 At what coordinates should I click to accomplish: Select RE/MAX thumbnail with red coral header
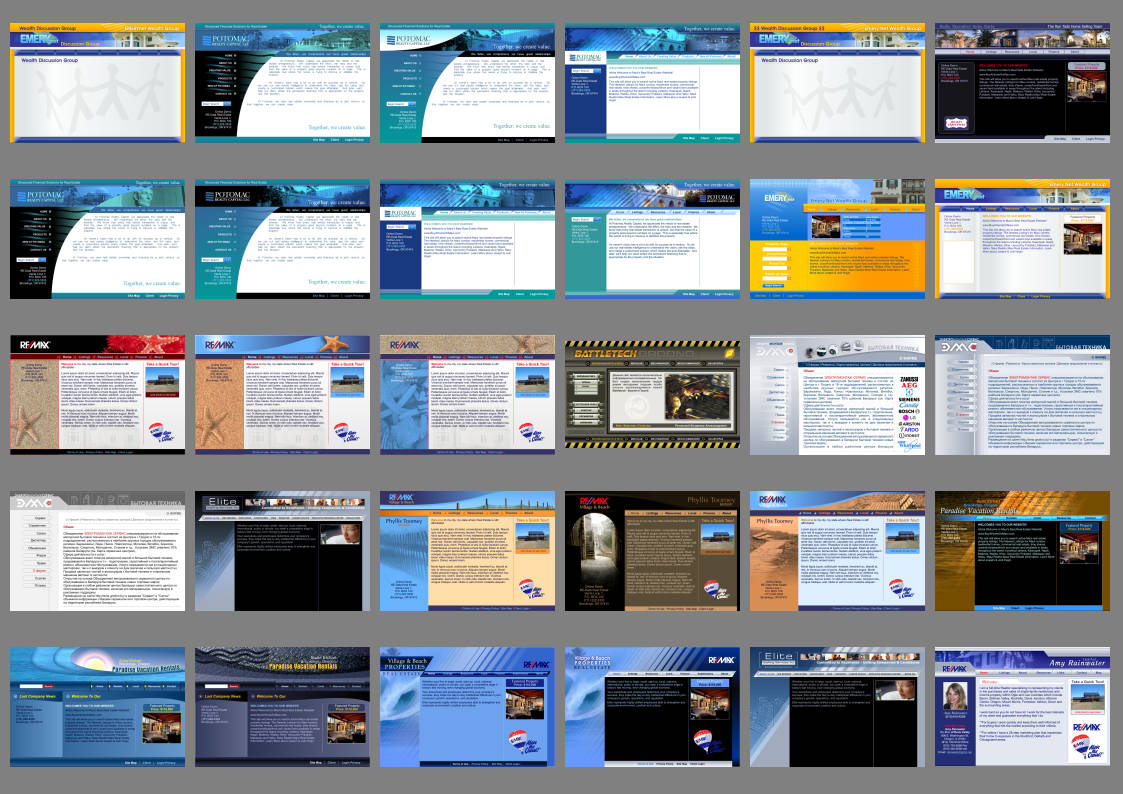(x=97, y=394)
